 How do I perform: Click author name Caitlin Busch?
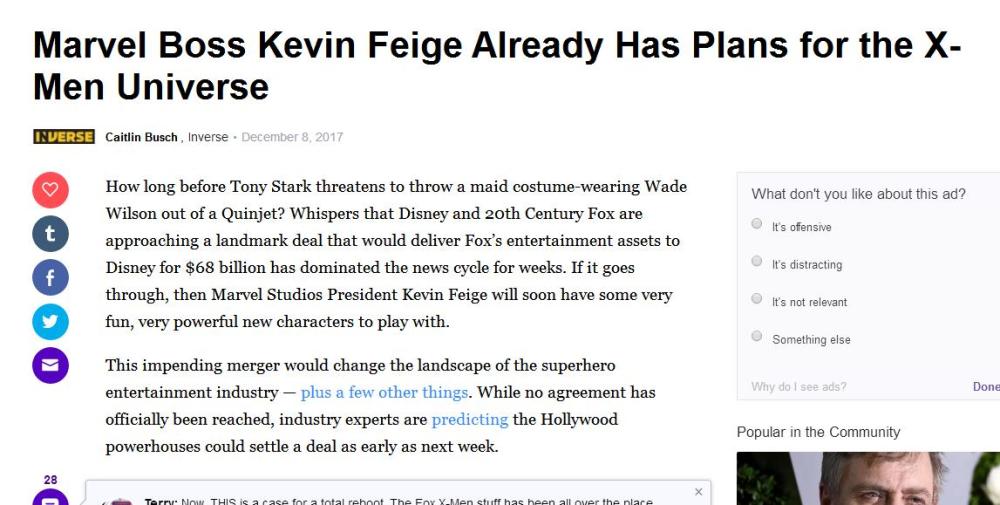[x=141, y=137]
